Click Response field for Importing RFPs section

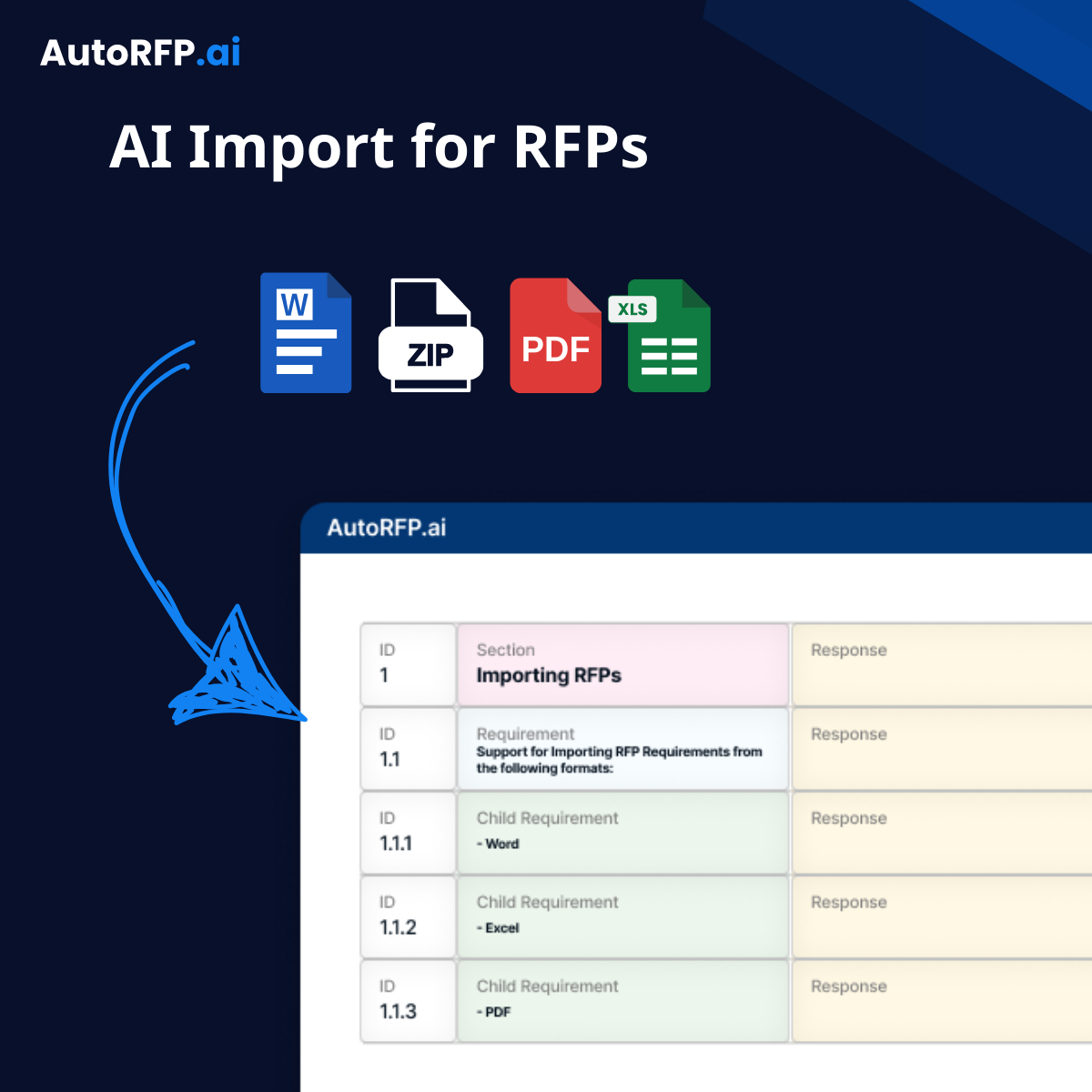click(942, 664)
